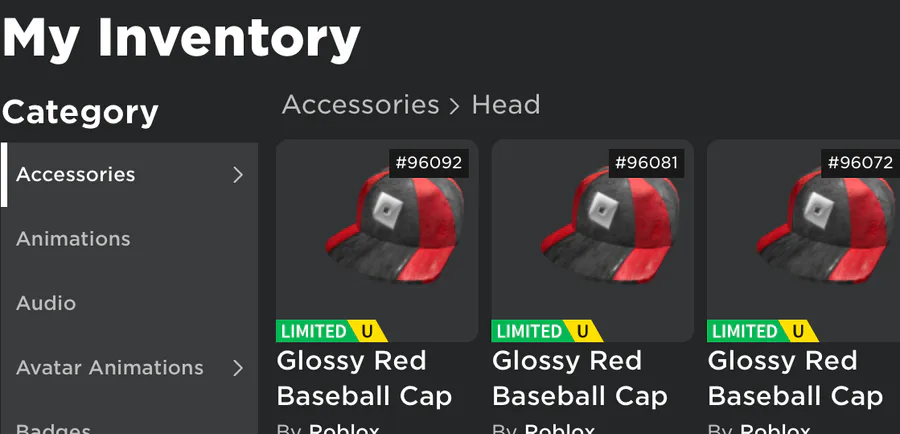
Task: Click the Limited U badge on third cap
Action: [x=762, y=331]
